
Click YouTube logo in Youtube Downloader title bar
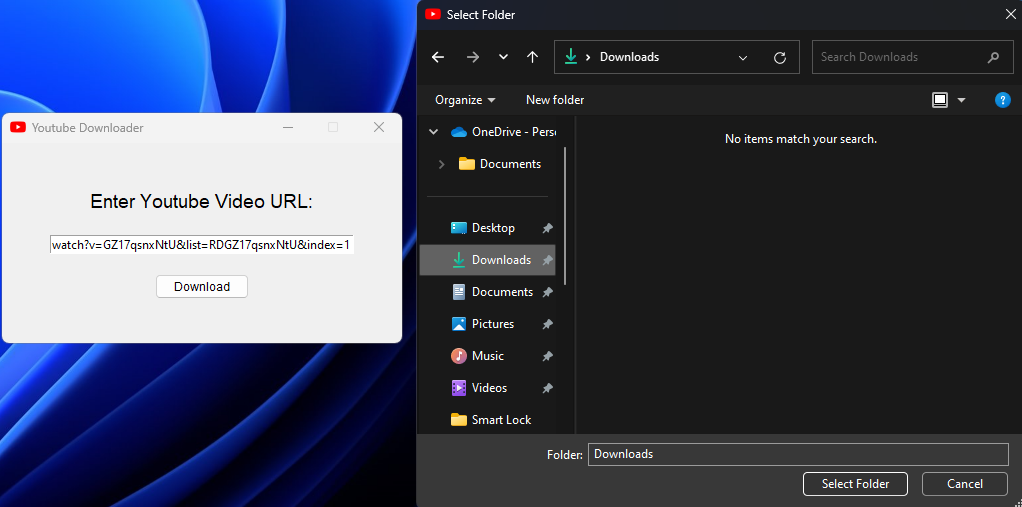click(18, 128)
